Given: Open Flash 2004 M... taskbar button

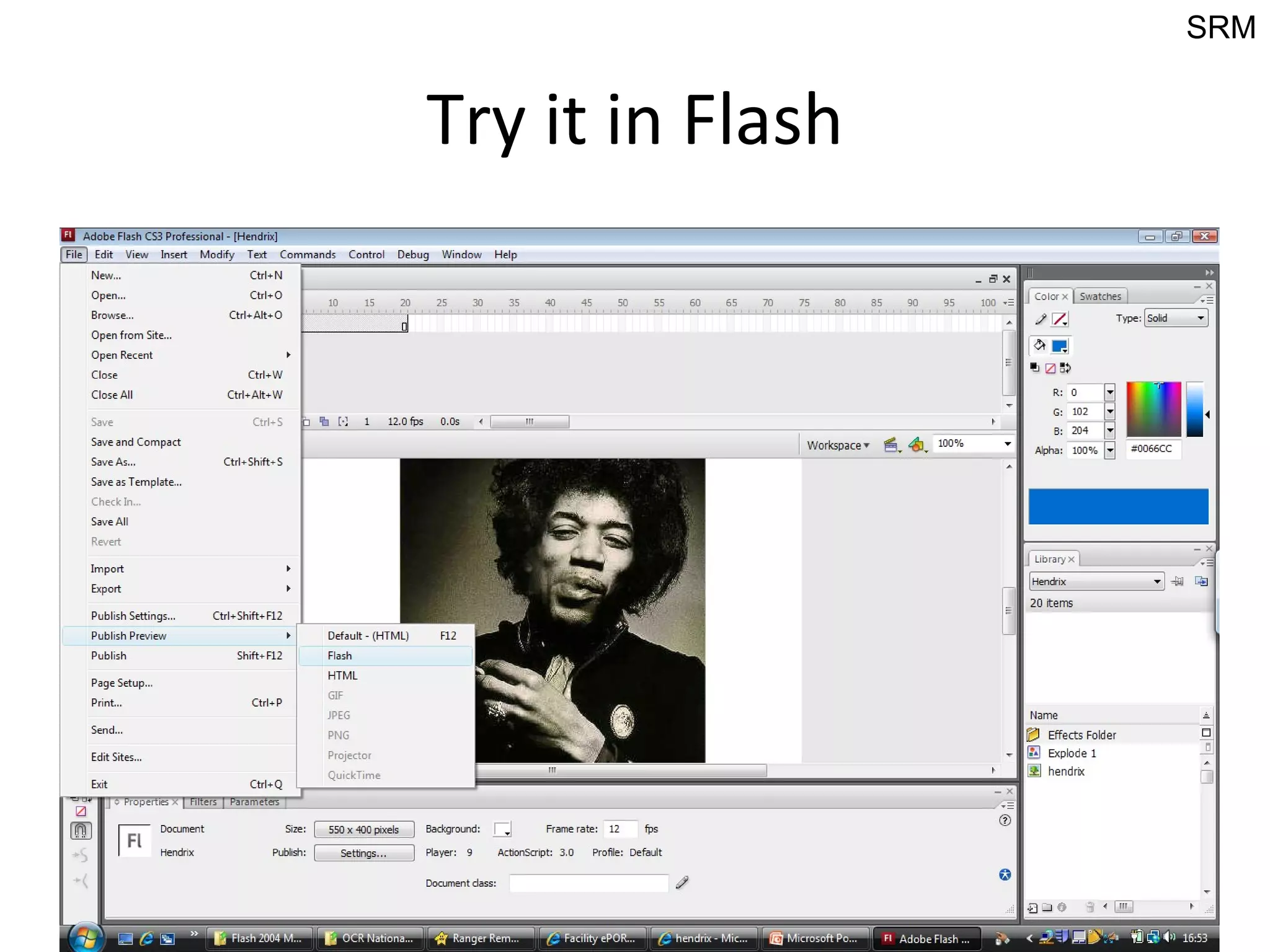Looking at the screenshot, I should 259,938.
